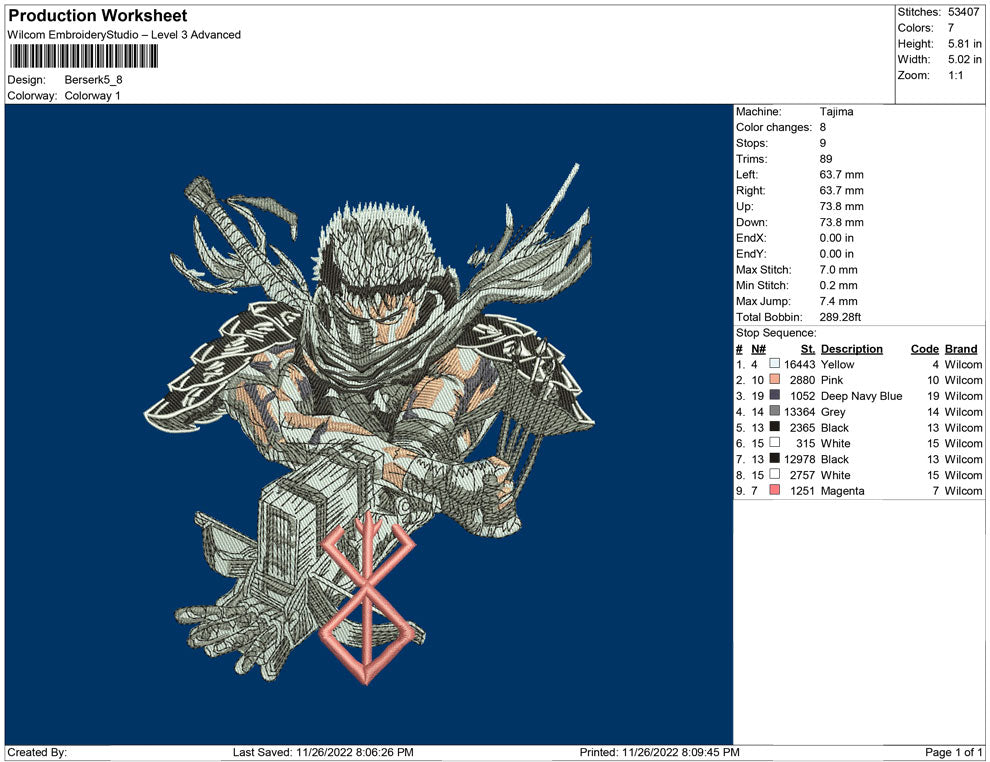Viewport: 990px width, 762px height.
Task: Select the Grey thread color swatch
Action: click(775, 412)
